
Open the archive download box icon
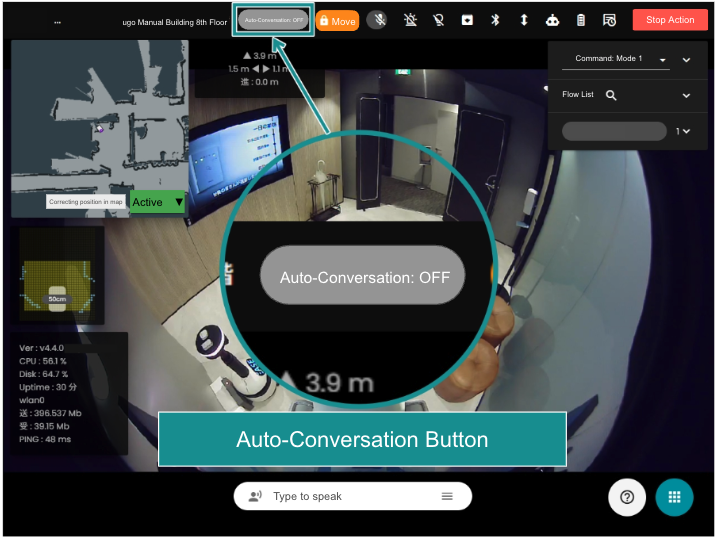(467, 20)
